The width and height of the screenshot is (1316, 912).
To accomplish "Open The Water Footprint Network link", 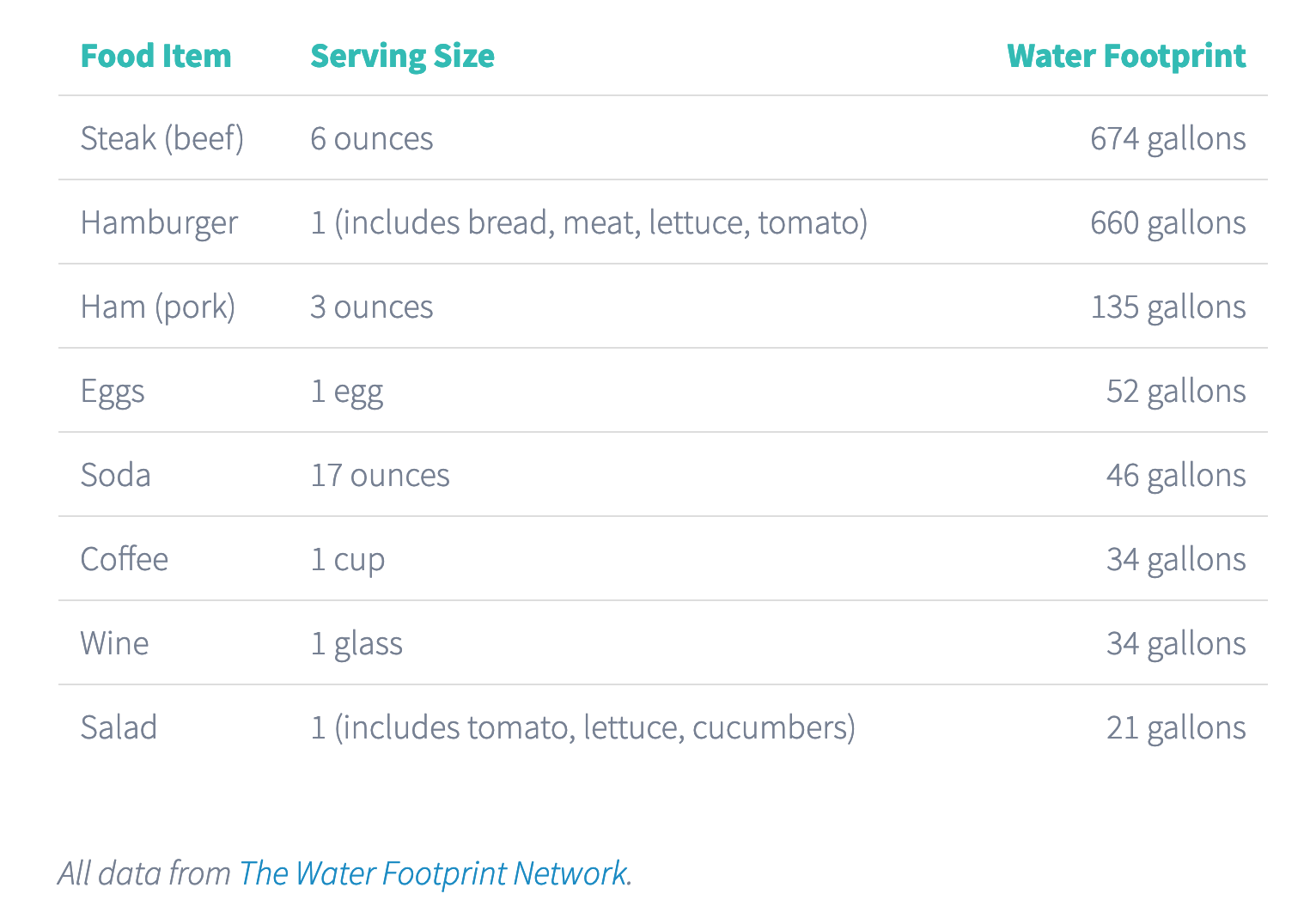I will tap(433, 873).
